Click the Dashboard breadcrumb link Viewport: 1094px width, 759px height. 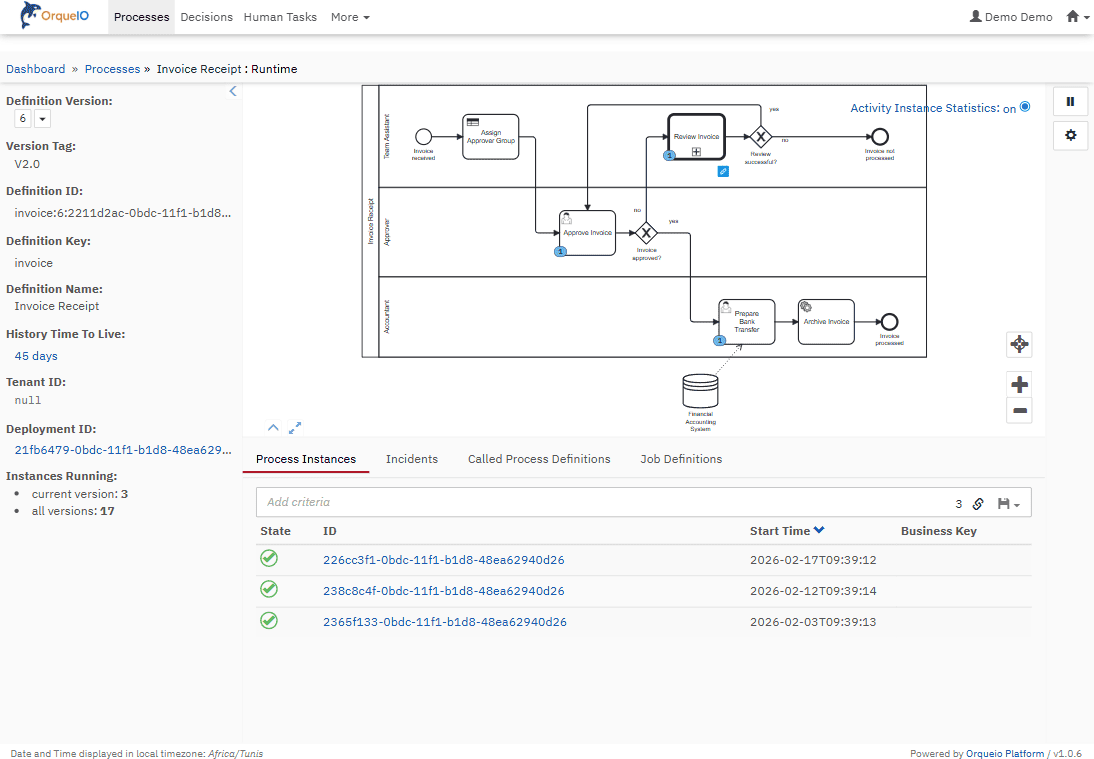coord(36,69)
